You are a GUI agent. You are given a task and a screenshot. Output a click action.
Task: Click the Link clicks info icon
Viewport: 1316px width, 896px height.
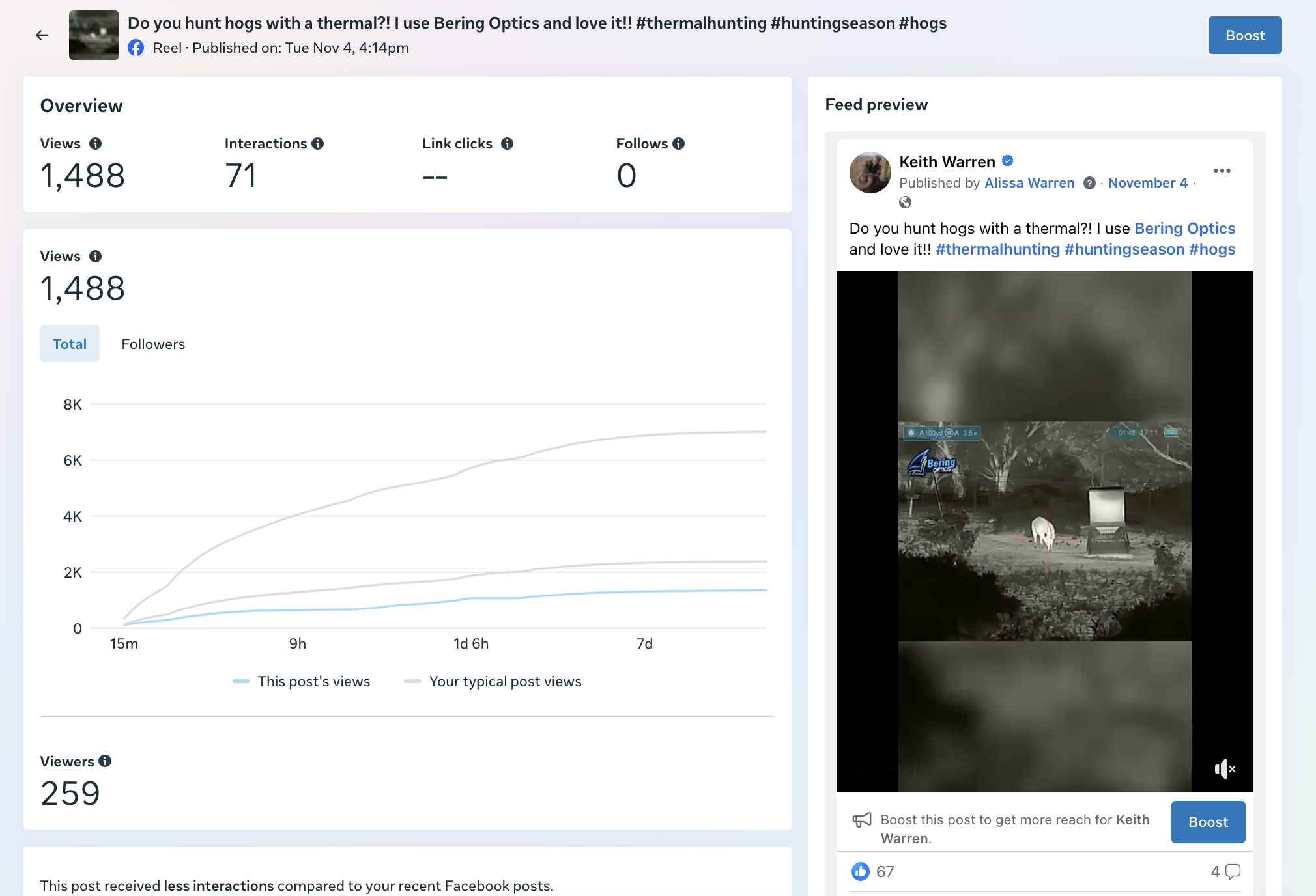(x=507, y=144)
